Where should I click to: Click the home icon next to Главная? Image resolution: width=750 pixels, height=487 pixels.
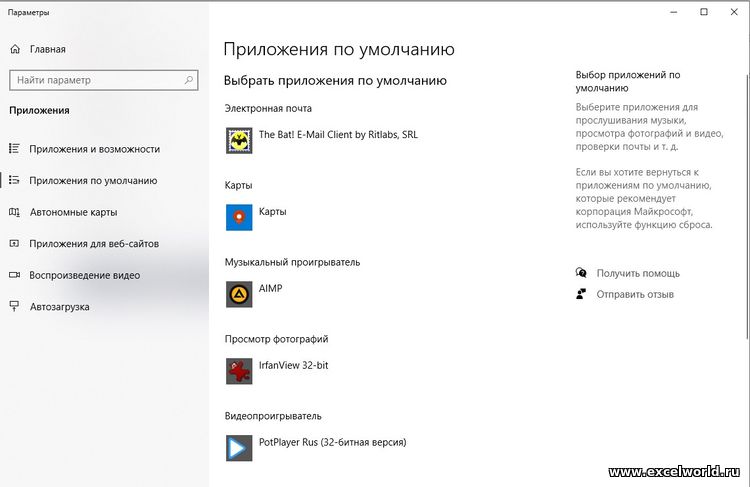coord(15,49)
